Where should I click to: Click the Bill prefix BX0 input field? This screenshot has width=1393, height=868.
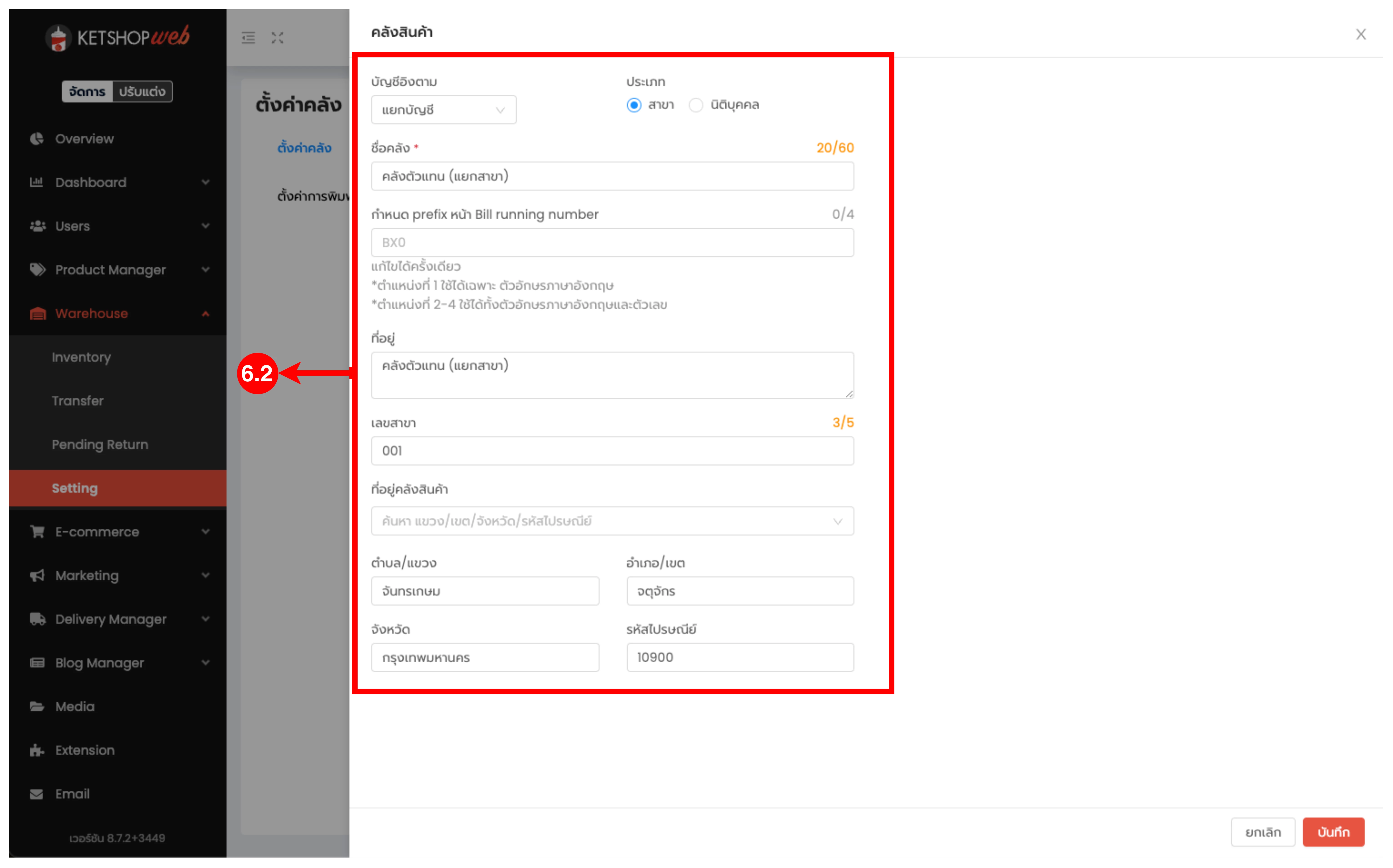[x=612, y=242]
